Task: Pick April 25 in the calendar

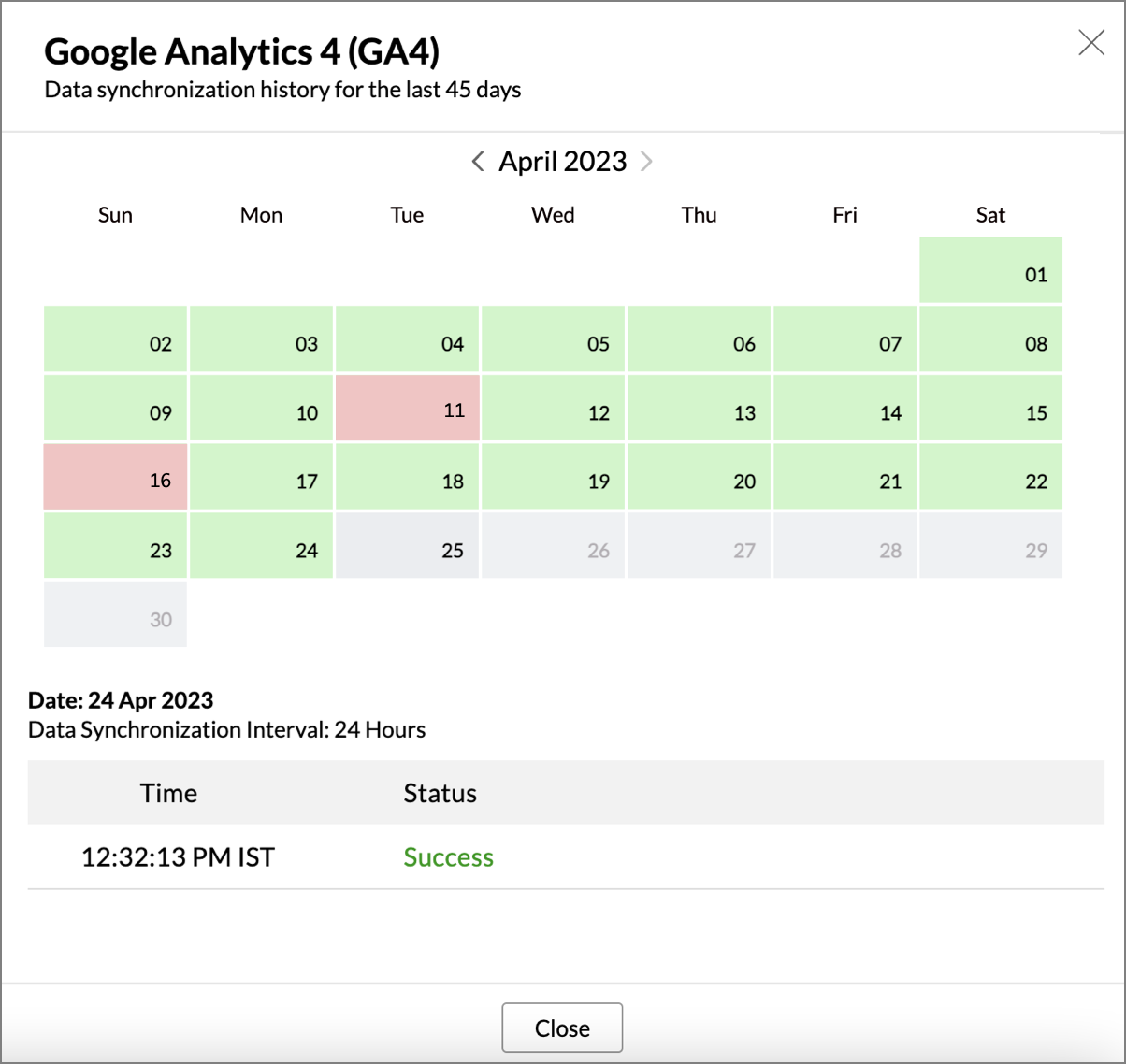Action: click(x=408, y=546)
